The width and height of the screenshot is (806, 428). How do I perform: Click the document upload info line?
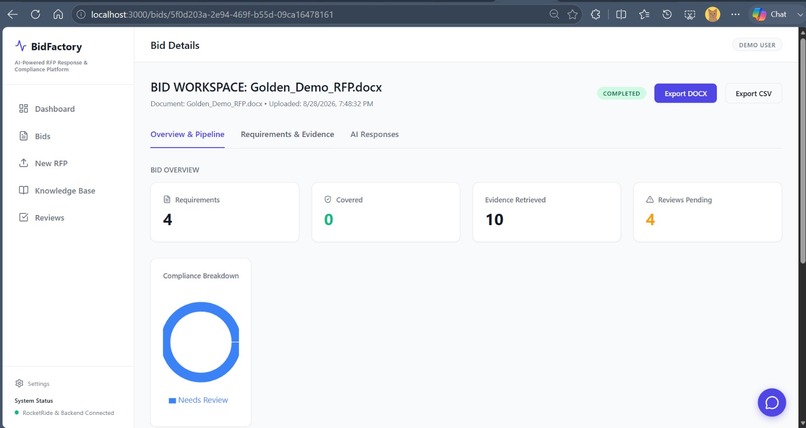click(262, 104)
